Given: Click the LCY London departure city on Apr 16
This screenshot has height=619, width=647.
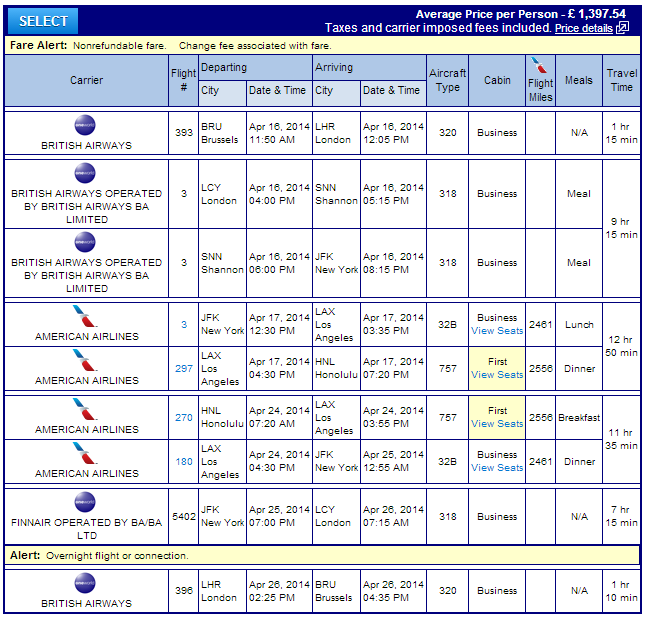Looking at the screenshot, I should pyautogui.click(x=222, y=194).
